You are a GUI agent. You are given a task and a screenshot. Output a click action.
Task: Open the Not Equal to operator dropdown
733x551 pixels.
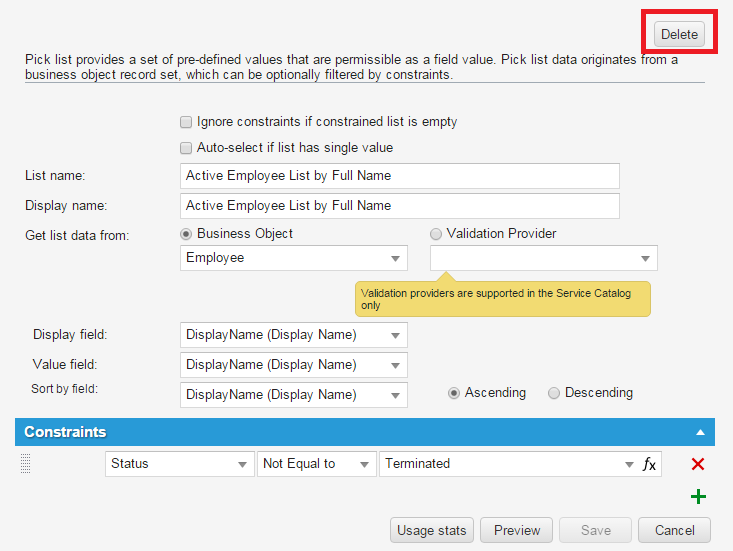tap(317, 464)
